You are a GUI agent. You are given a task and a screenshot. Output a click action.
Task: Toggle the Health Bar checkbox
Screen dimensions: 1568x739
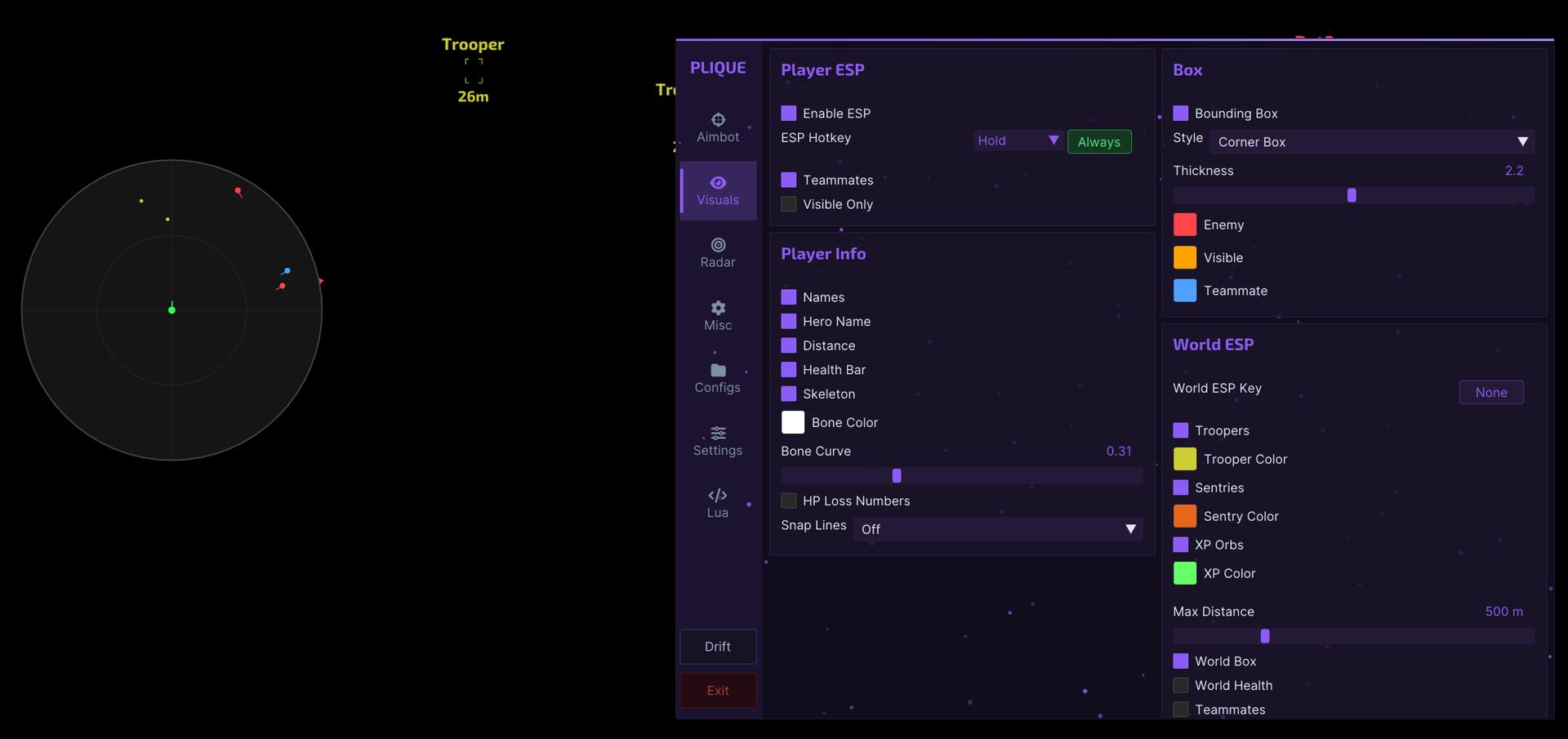point(789,370)
